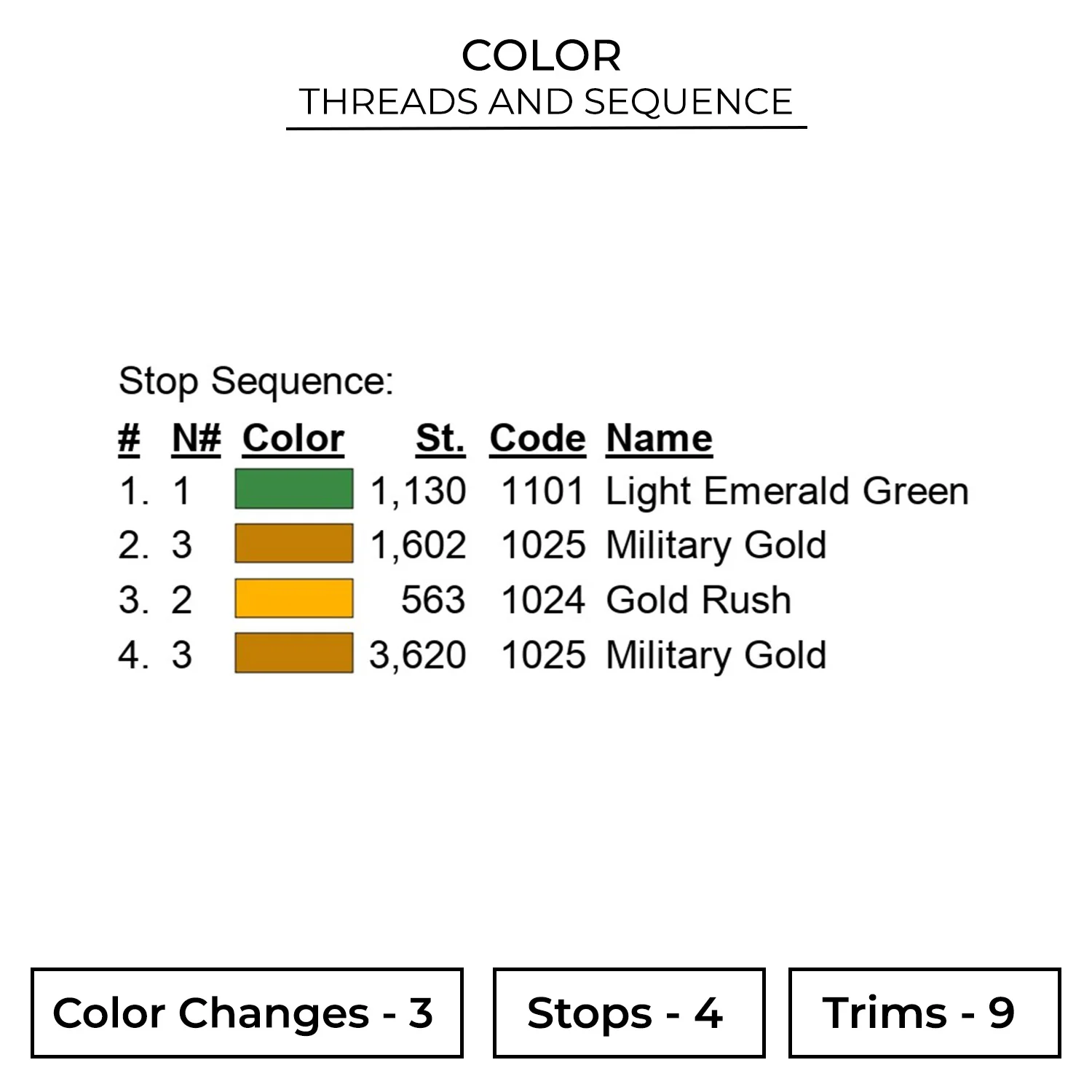Click the N# column header
Screen dimensions: 1092x1092
(196, 438)
